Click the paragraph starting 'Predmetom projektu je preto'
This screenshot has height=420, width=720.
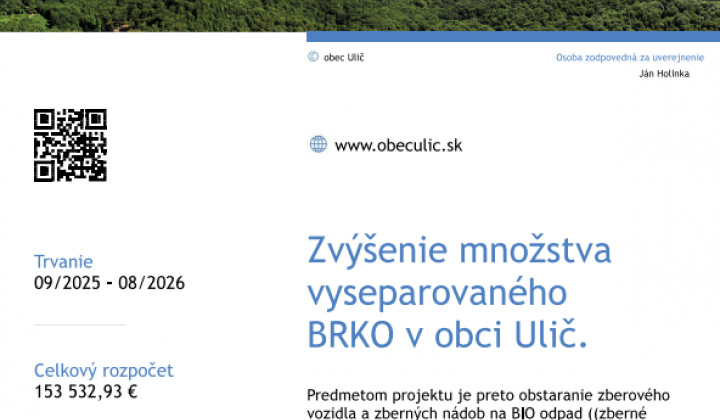coord(488,404)
